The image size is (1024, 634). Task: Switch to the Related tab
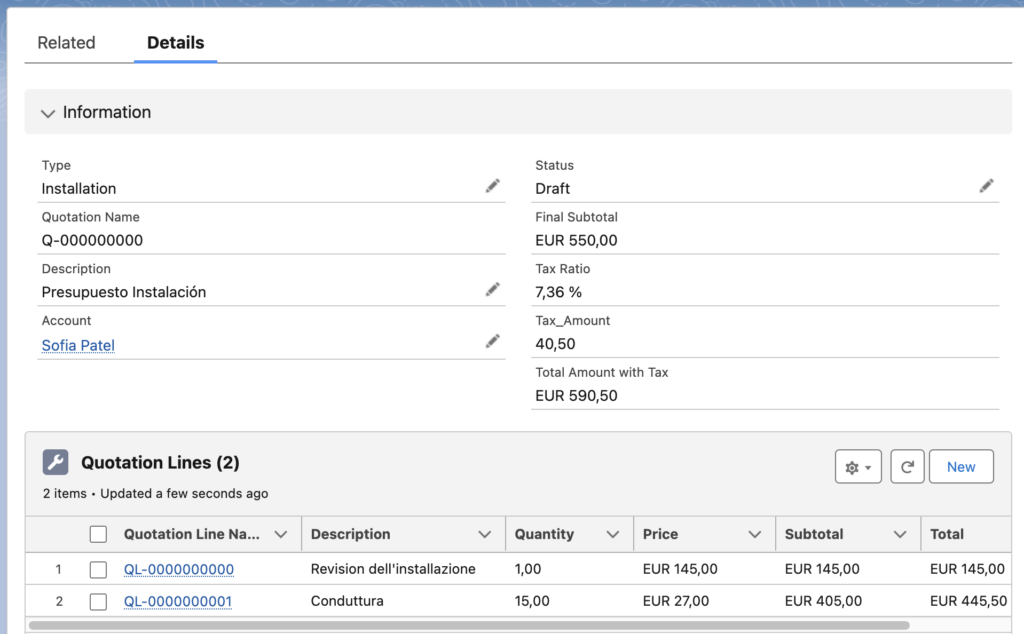(x=66, y=42)
